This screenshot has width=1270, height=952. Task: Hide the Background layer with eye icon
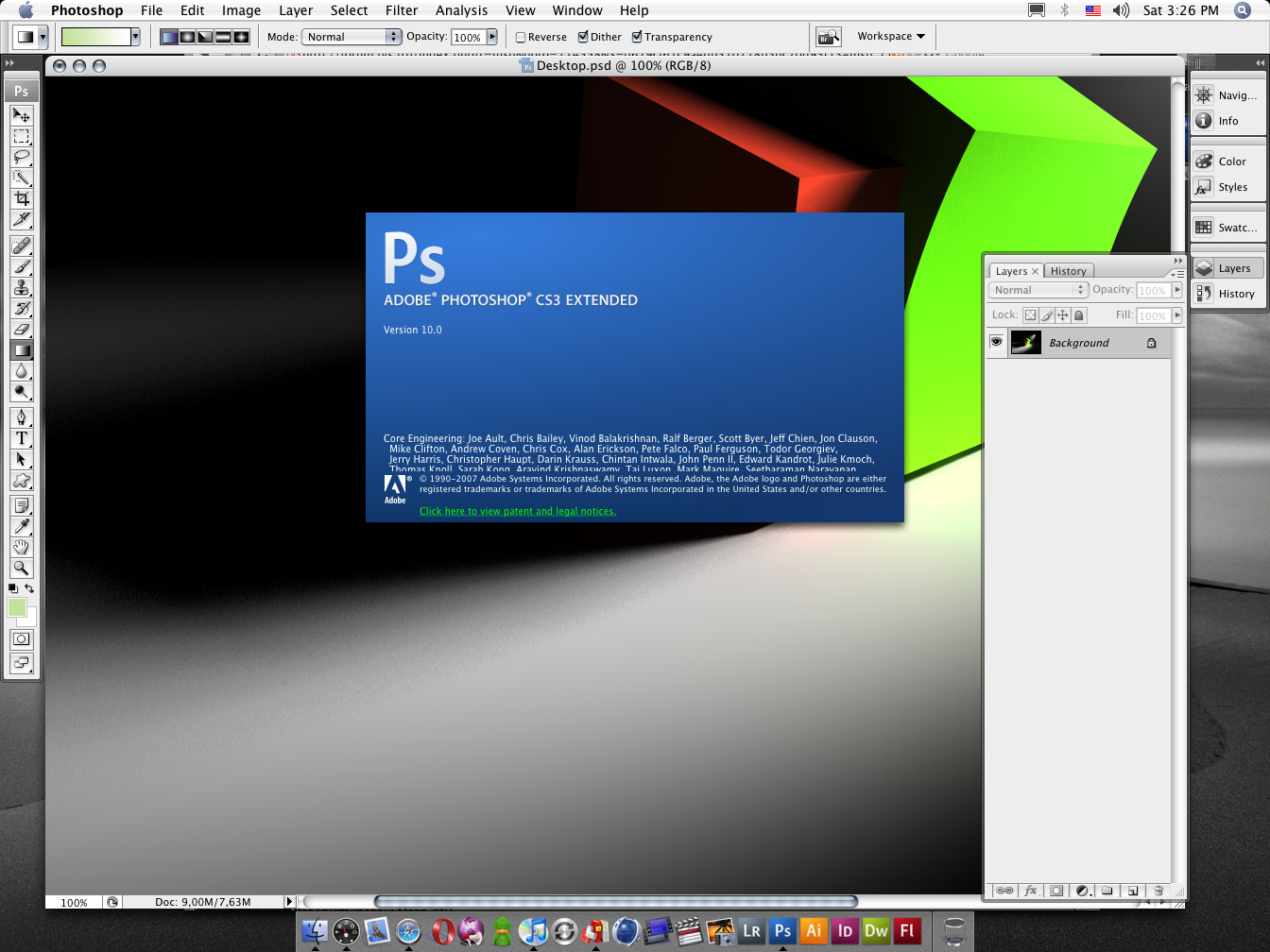coord(996,342)
